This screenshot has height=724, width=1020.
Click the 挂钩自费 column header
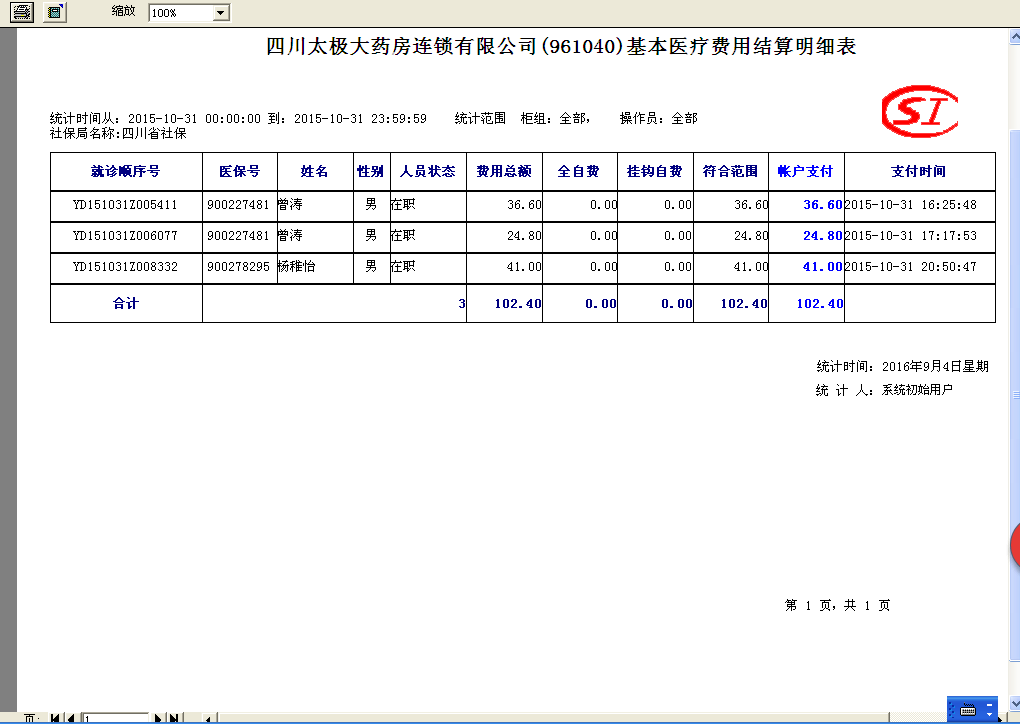tap(654, 171)
